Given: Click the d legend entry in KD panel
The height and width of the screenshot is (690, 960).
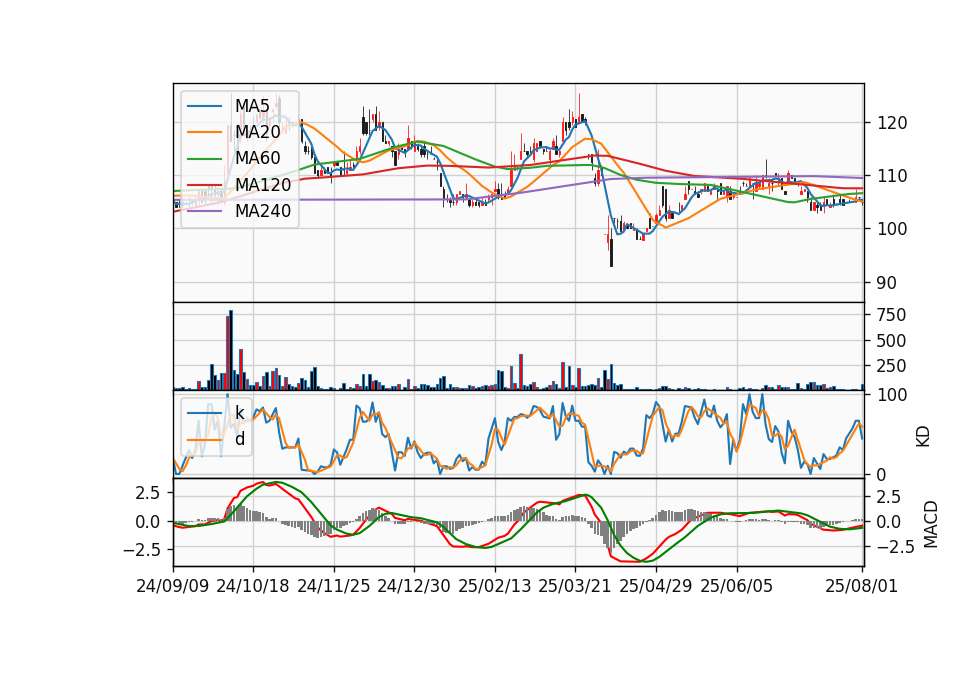Looking at the screenshot, I should click(x=240, y=438).
